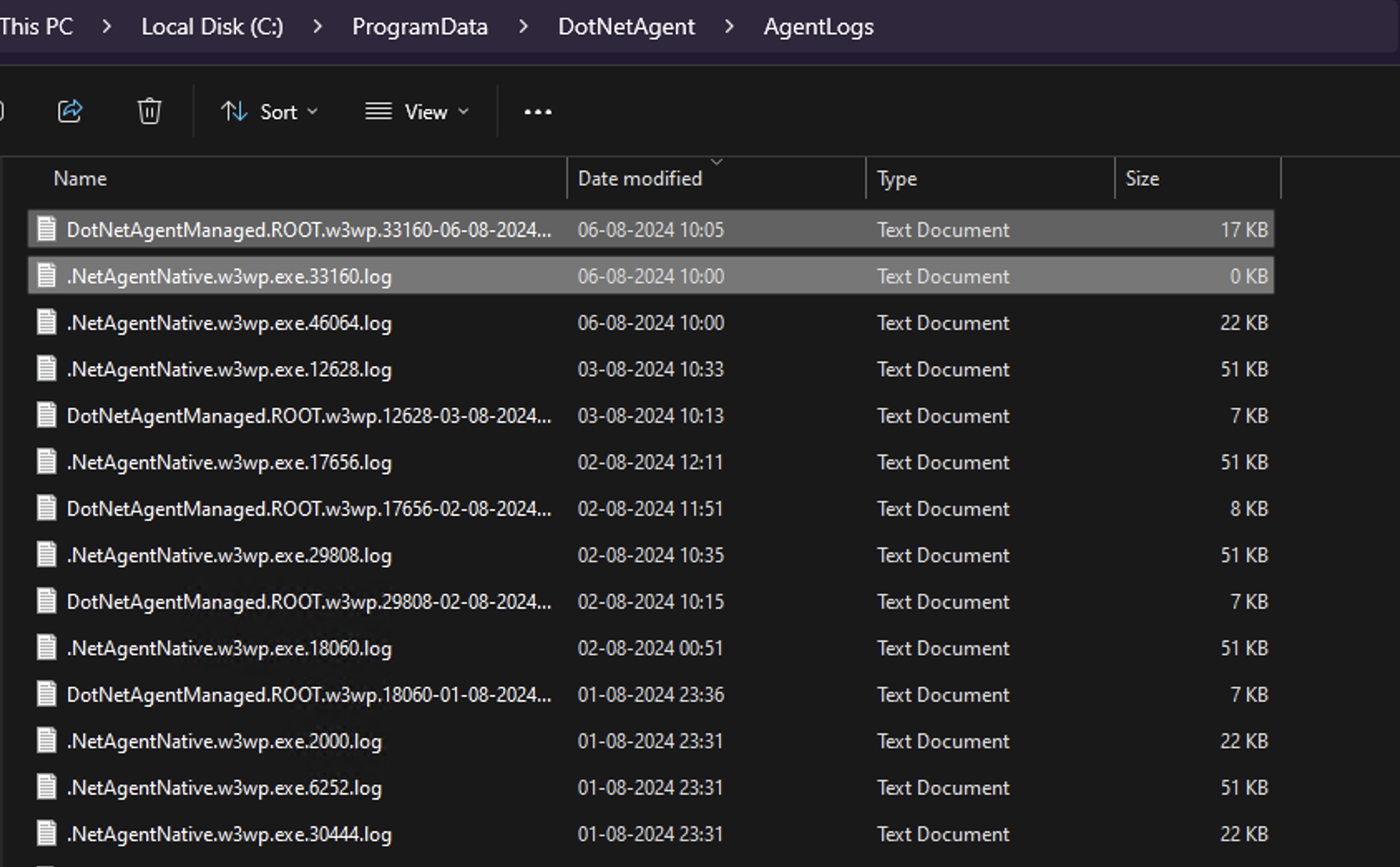Open the See more ellipsis menu
1400x867 pixels.
(x=537, y=112)
